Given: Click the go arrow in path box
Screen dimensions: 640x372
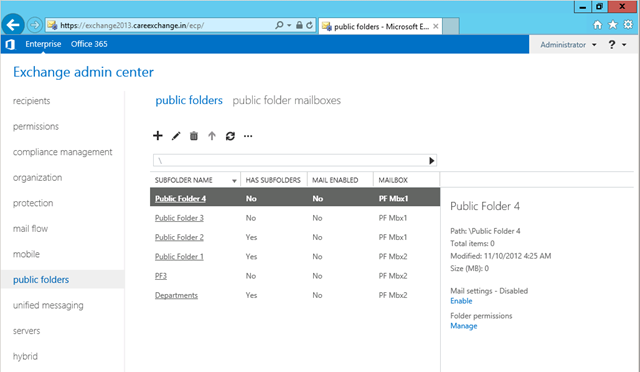Looking at the screenshot, I should (x=431, y=160).
